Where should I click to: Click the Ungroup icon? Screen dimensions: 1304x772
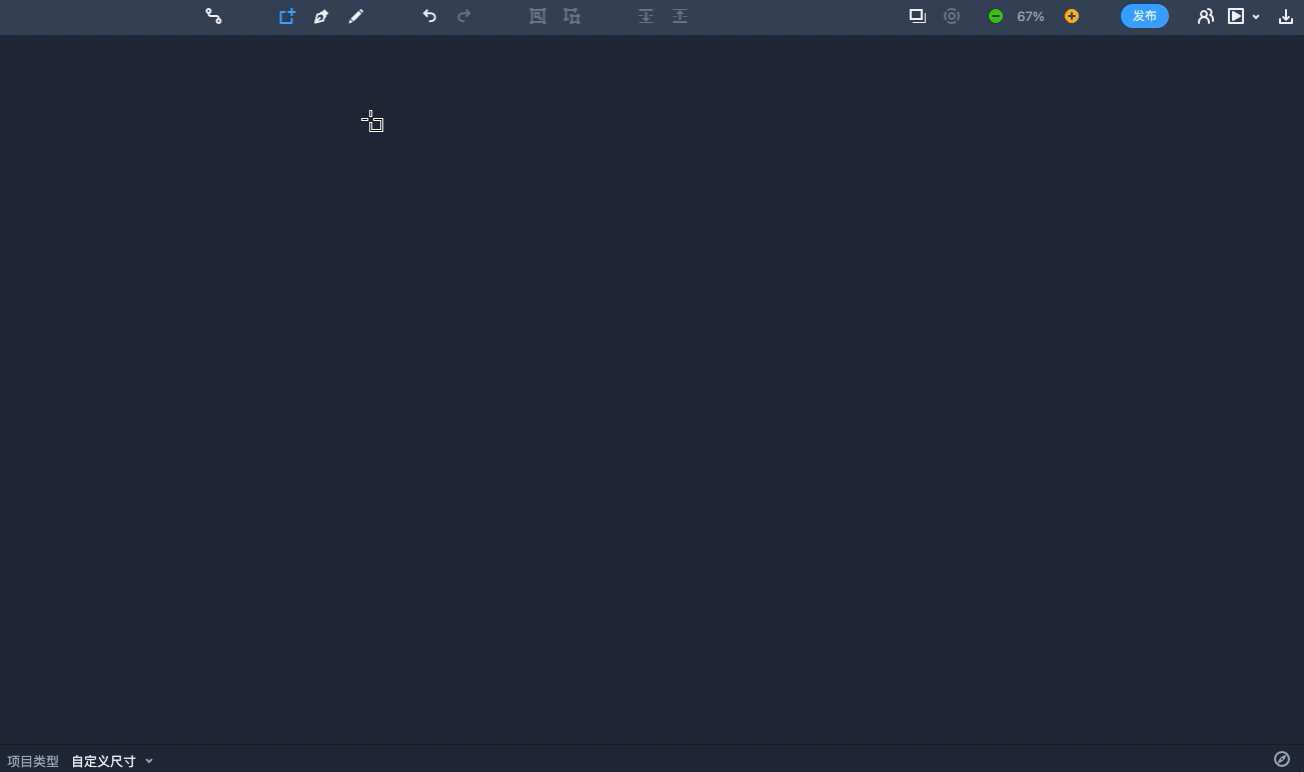point(572,16)
